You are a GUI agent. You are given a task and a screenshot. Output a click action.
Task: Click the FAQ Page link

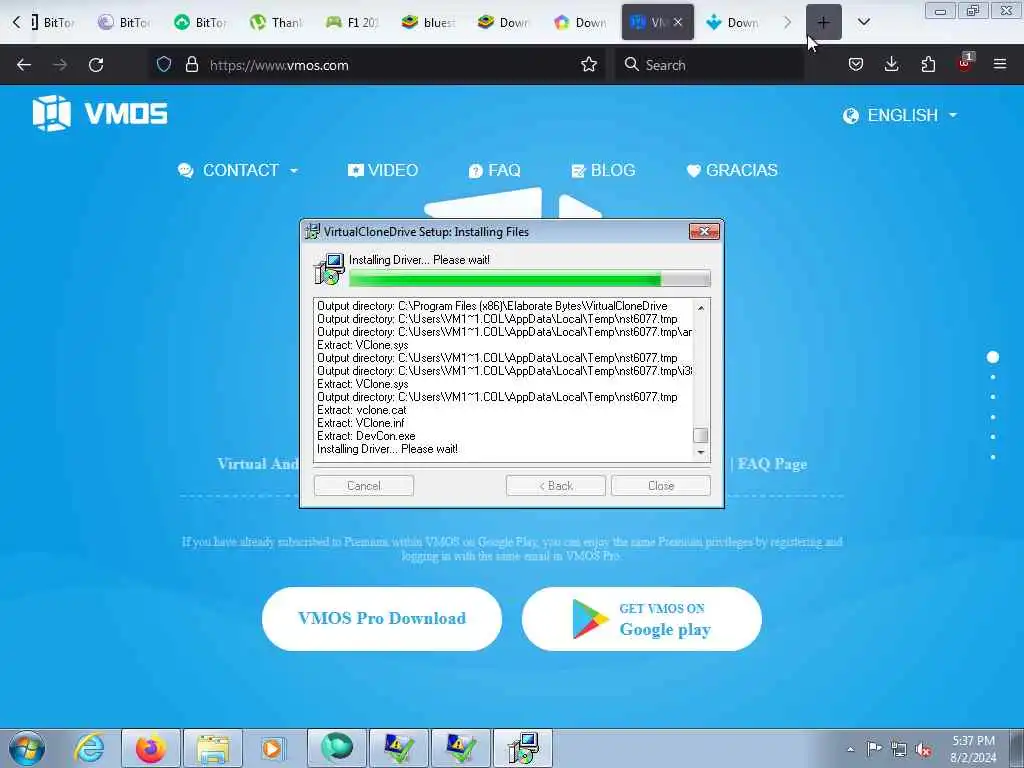pos(772,464)
